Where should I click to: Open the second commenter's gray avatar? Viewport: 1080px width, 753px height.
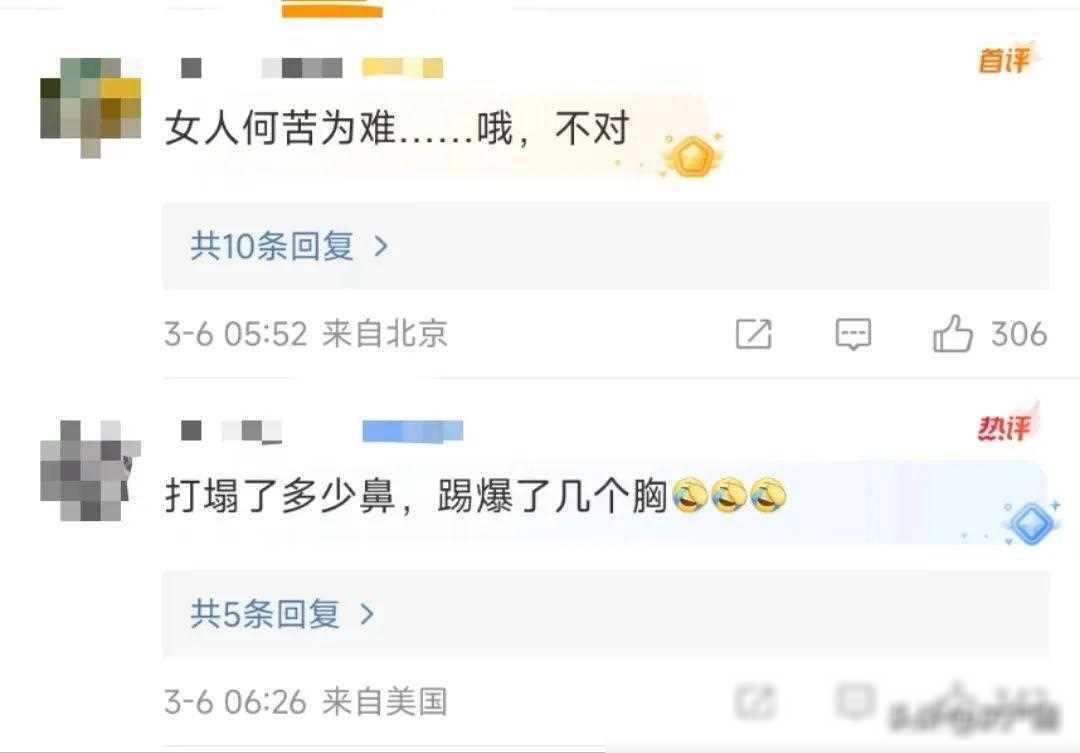pyautogui.click(x=90, y=471)
